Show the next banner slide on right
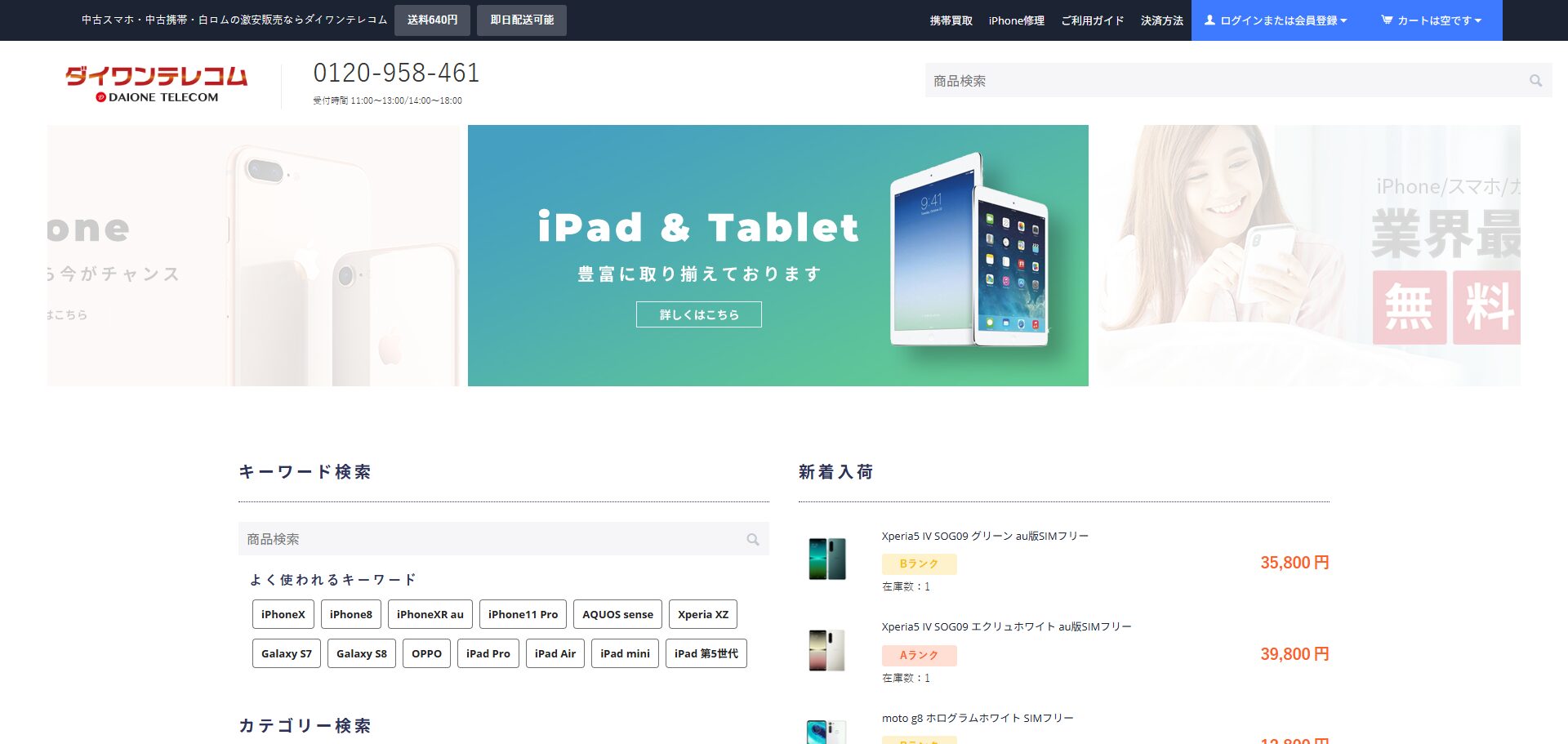 1307,256
